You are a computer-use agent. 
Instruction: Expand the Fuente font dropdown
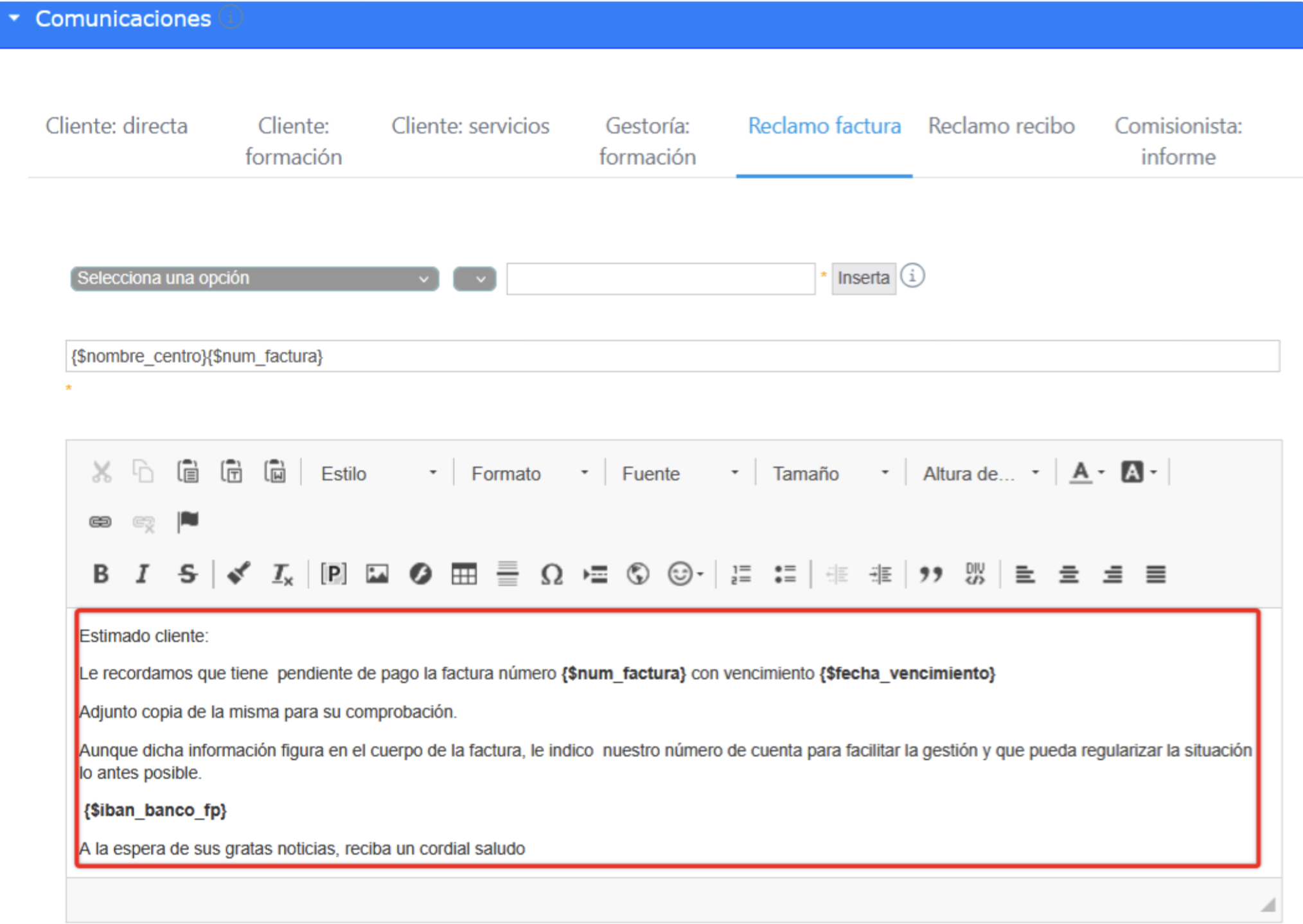click(679, 474)
